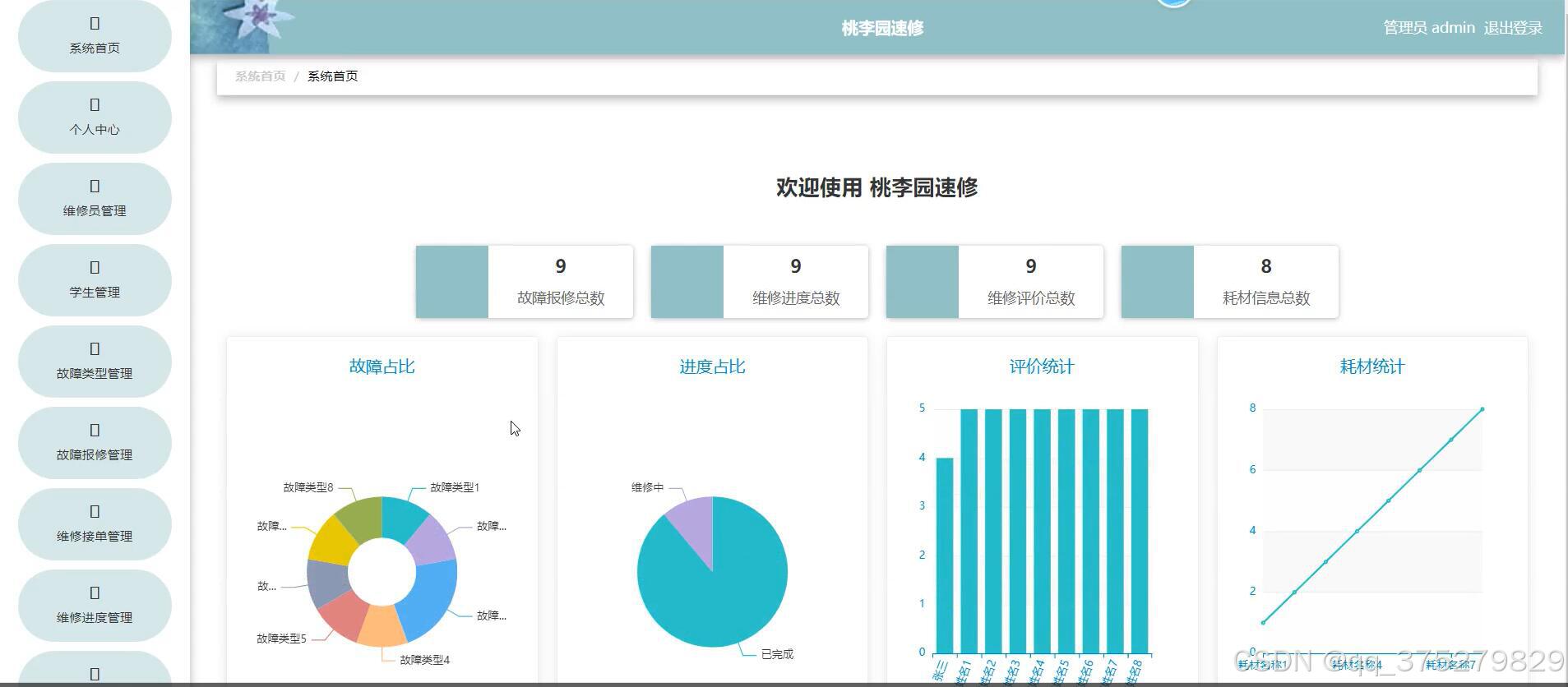Click the icon above 故障报修管理 label
1568x687 pixels.
[95, 431]
